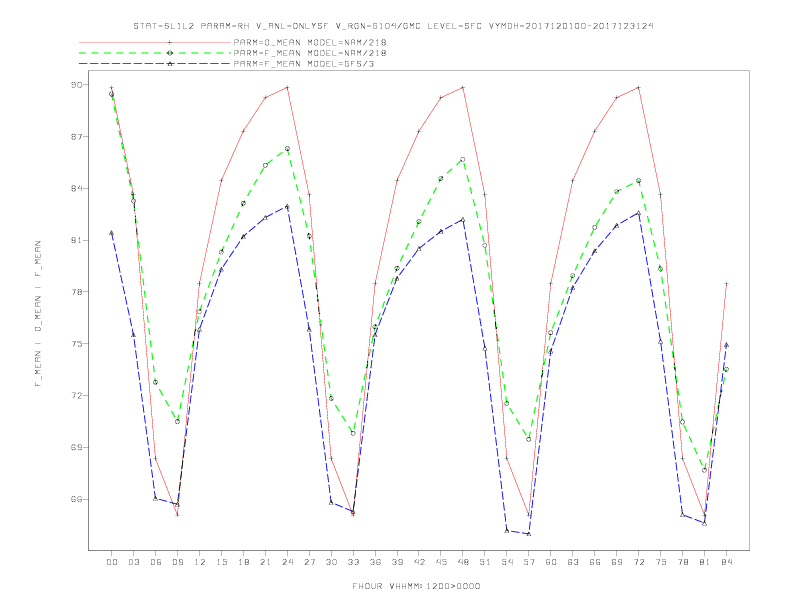Click x-axis forecast hour label 03
The image size is (792, 612).
tap(133, 562)
